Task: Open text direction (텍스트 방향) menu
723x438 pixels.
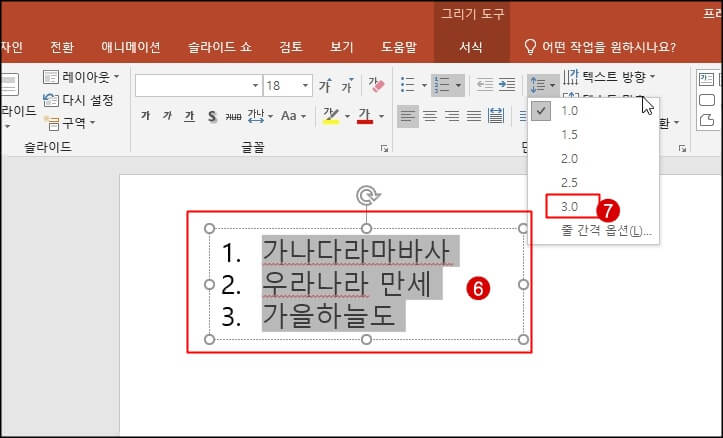Action: [609, 77]
